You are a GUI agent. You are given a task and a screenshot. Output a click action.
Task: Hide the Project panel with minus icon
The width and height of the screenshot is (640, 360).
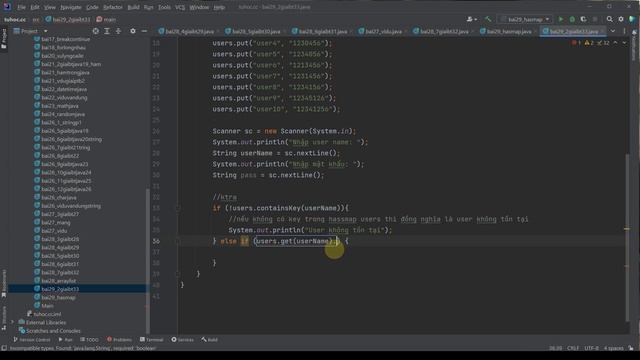144,31
